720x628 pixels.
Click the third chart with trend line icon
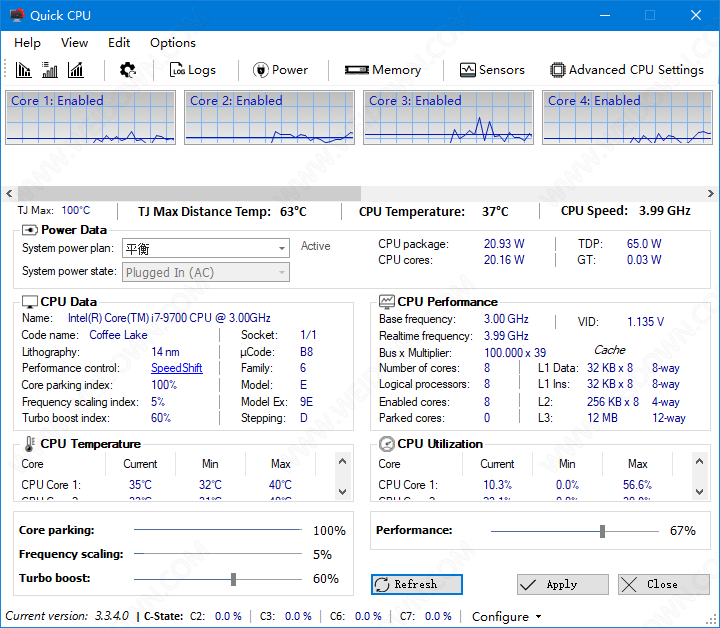[76, 70]
